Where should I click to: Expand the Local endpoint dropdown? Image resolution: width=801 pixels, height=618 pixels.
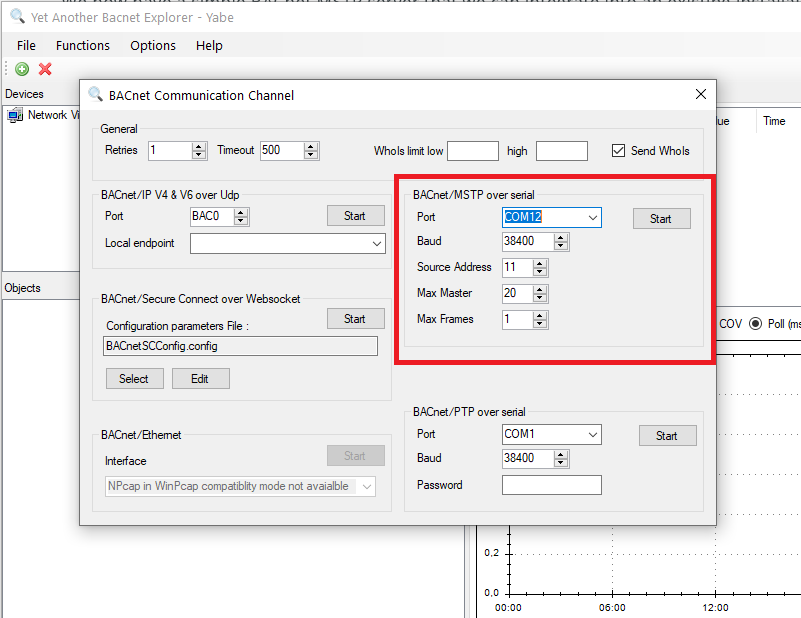(377, 244)
